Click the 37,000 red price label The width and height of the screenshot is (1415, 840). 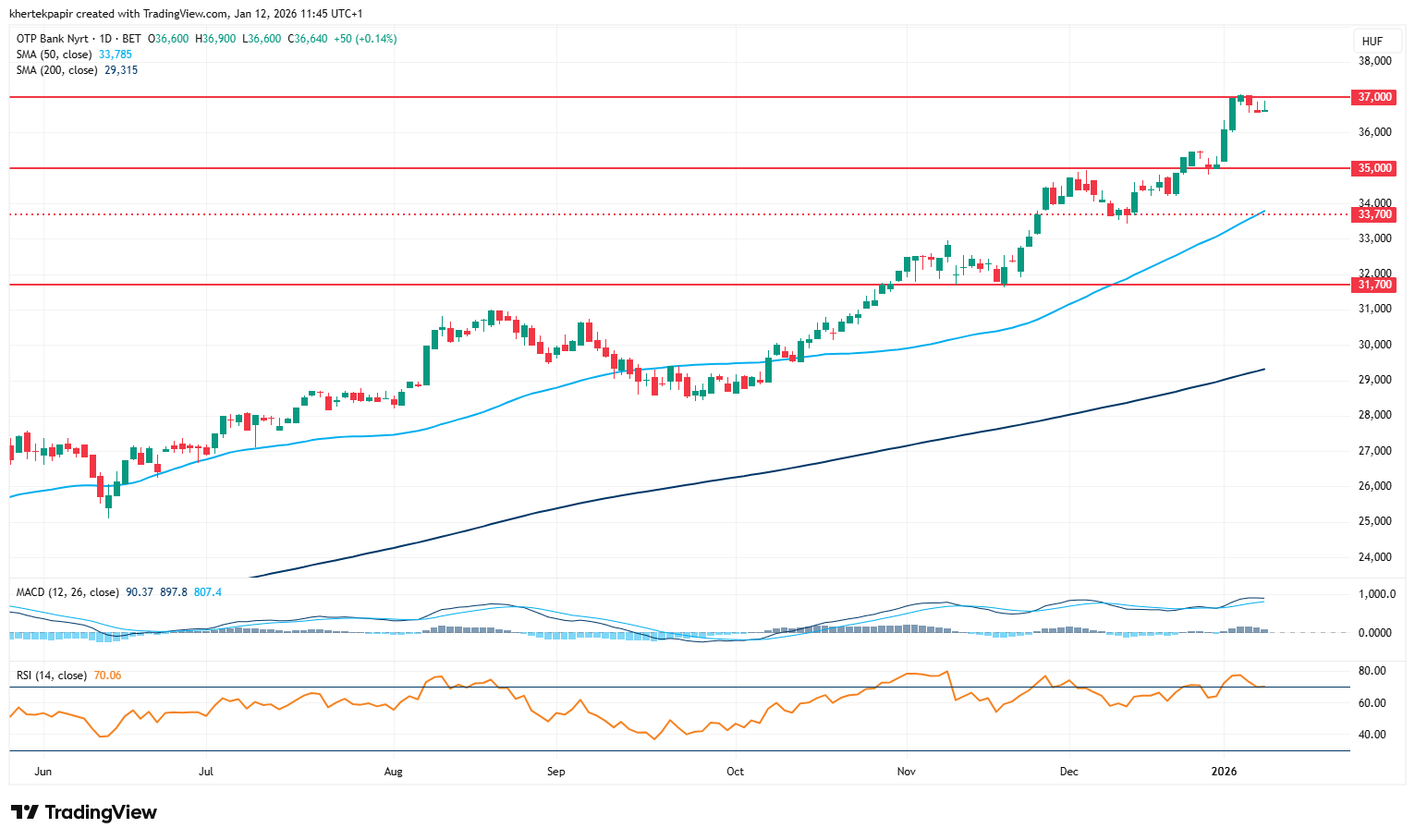pyautogui.click(x=1374, y=97)
